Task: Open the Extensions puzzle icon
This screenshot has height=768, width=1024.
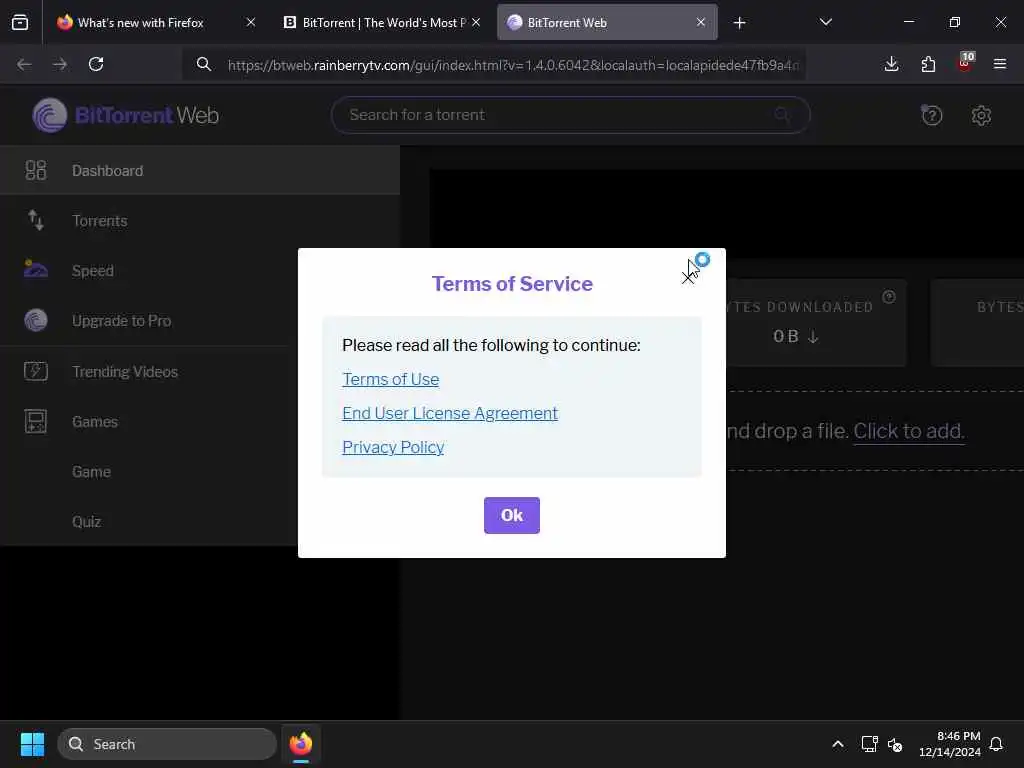Action: pyautogui.click(x=928, y=64)
